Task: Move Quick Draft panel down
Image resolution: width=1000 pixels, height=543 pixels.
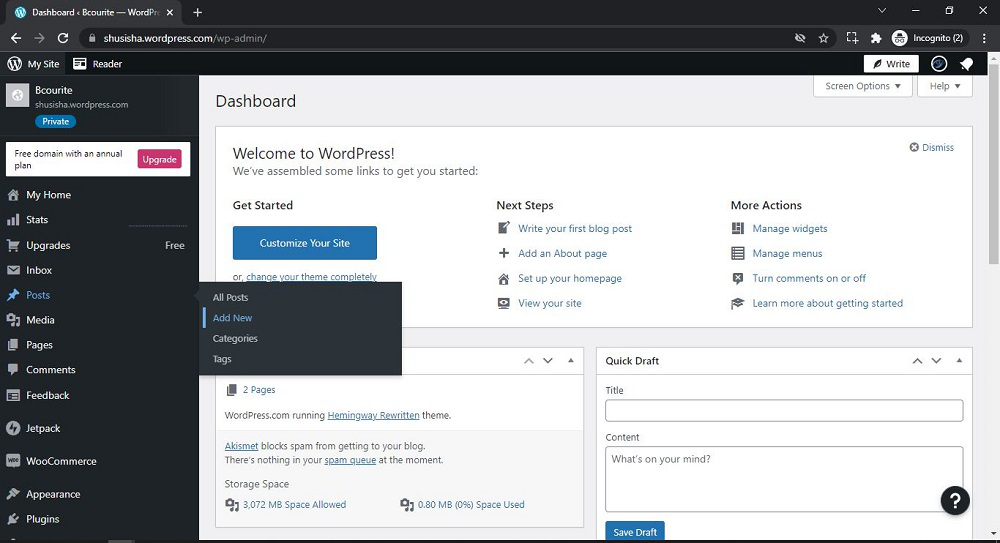Action: coord(936,361)
